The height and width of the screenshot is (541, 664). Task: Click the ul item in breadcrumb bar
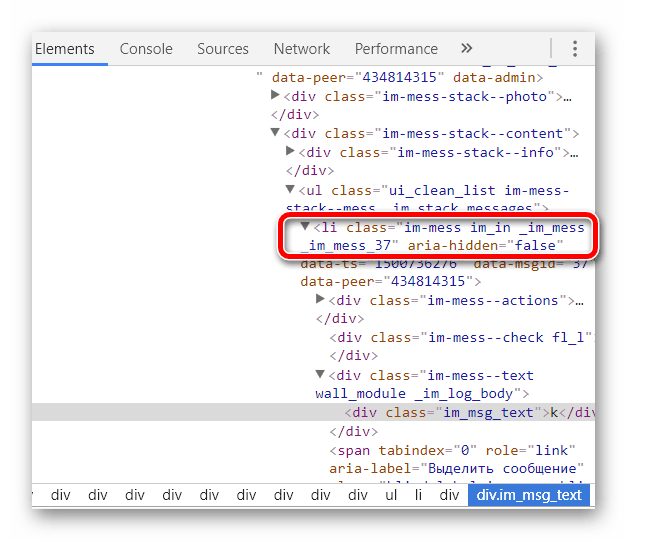pyautogui.click(x=392, y=495)
